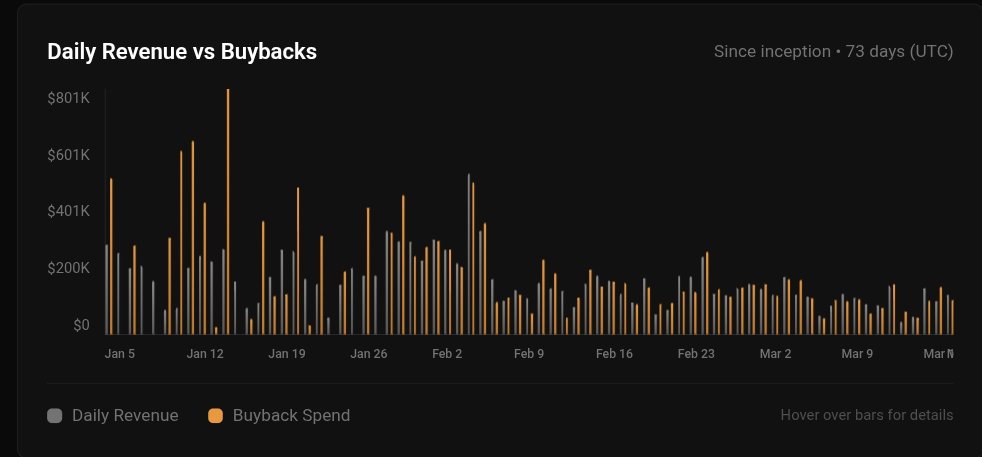Viewport: 982px width, 457px height.
Task: Click the Feb 9 x-axis label
Action: click(x=529, y=354)
